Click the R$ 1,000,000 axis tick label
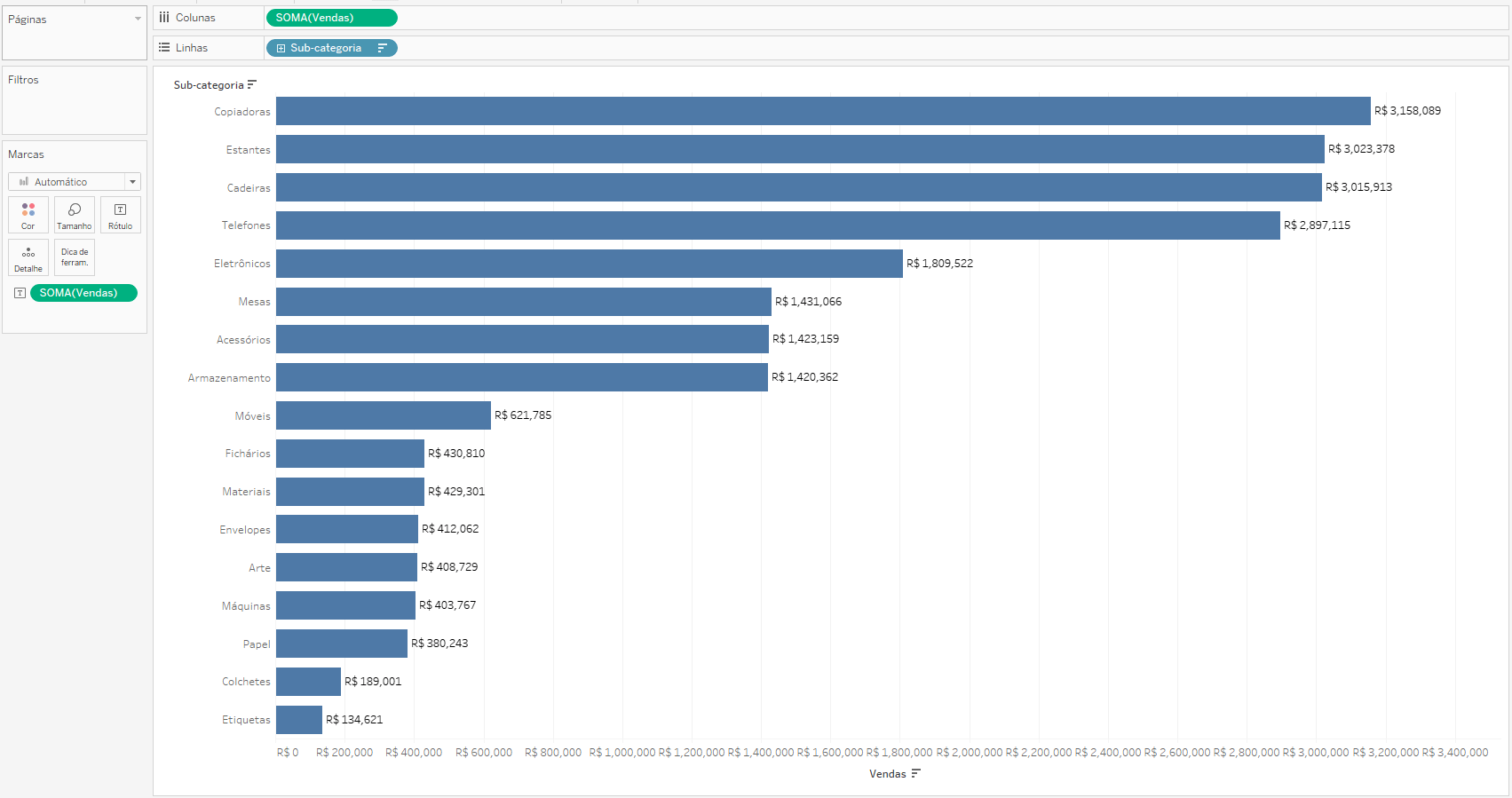 point(622,753)
